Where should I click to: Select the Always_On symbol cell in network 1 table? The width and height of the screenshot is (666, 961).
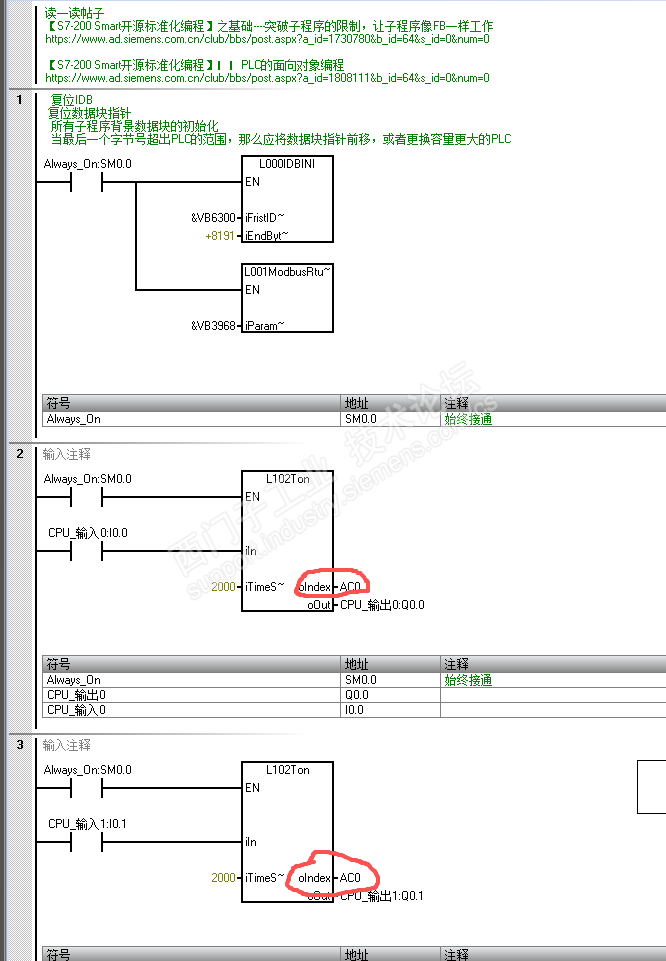point(191,419)
